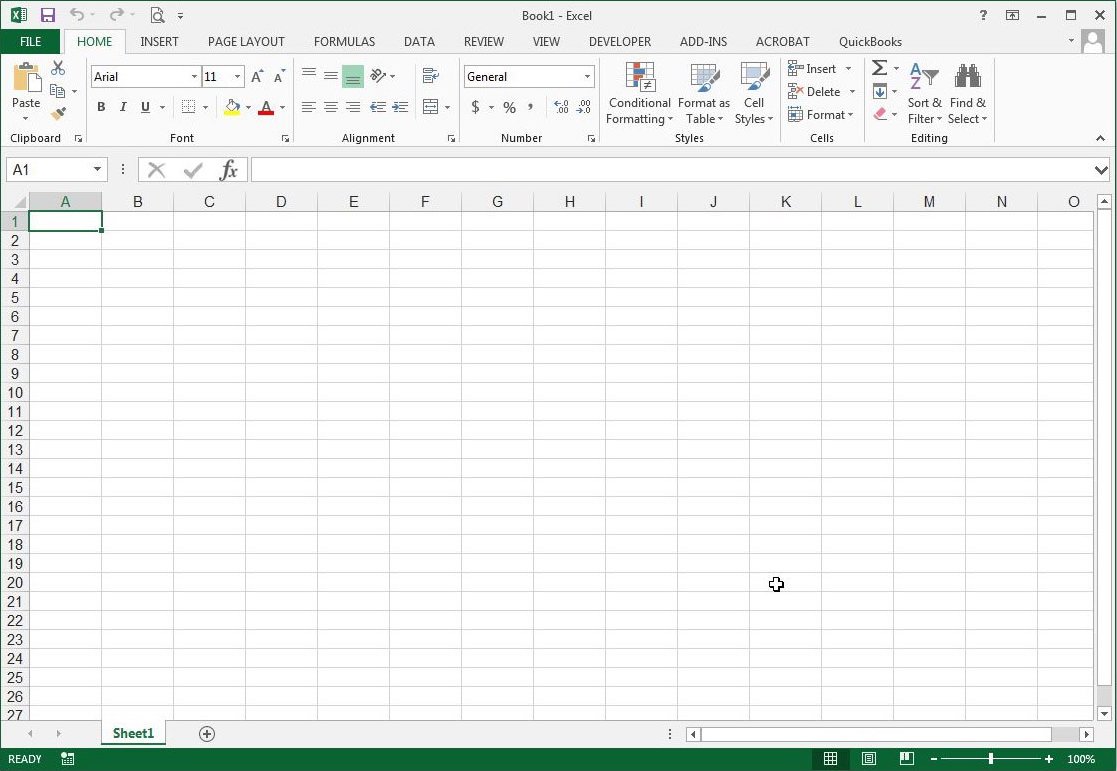Click the Merge & Center icon
The width and height of the screenshot is (1117, 771).
[430, 107]
